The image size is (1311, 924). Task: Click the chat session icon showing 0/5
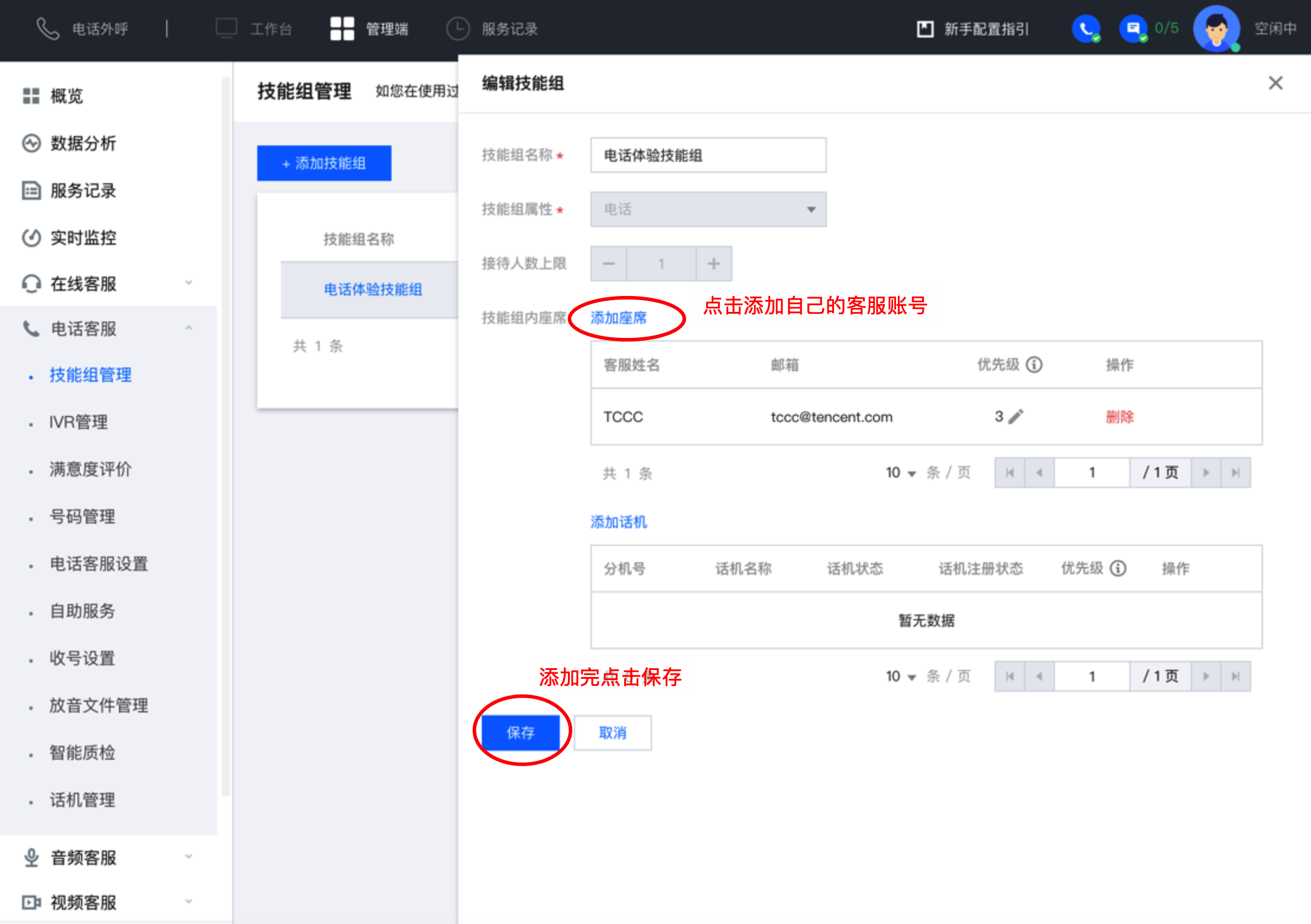pyautogui.click(x=1132, y=28)
